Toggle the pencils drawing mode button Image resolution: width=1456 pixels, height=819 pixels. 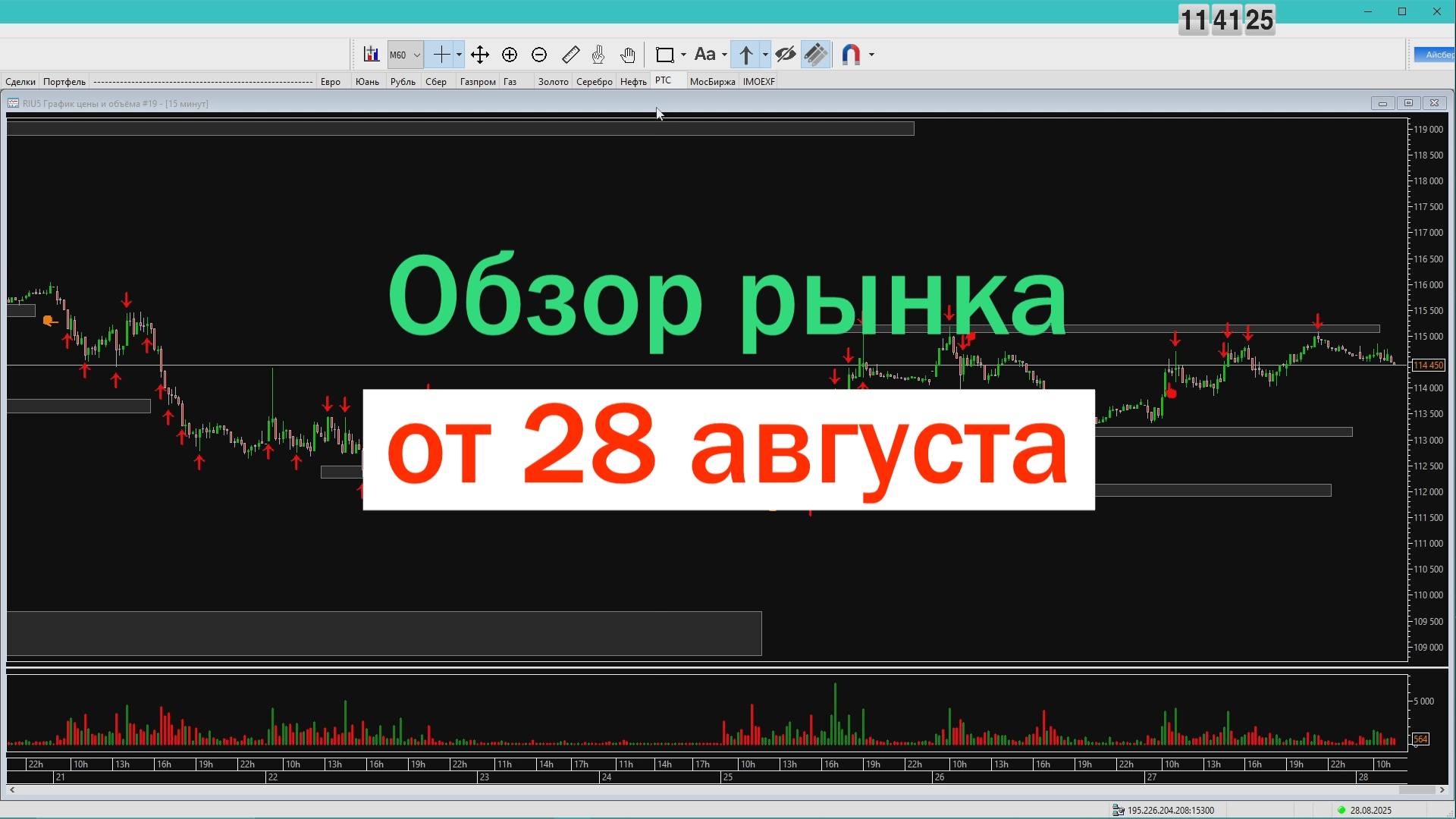(x=816, y=55)
